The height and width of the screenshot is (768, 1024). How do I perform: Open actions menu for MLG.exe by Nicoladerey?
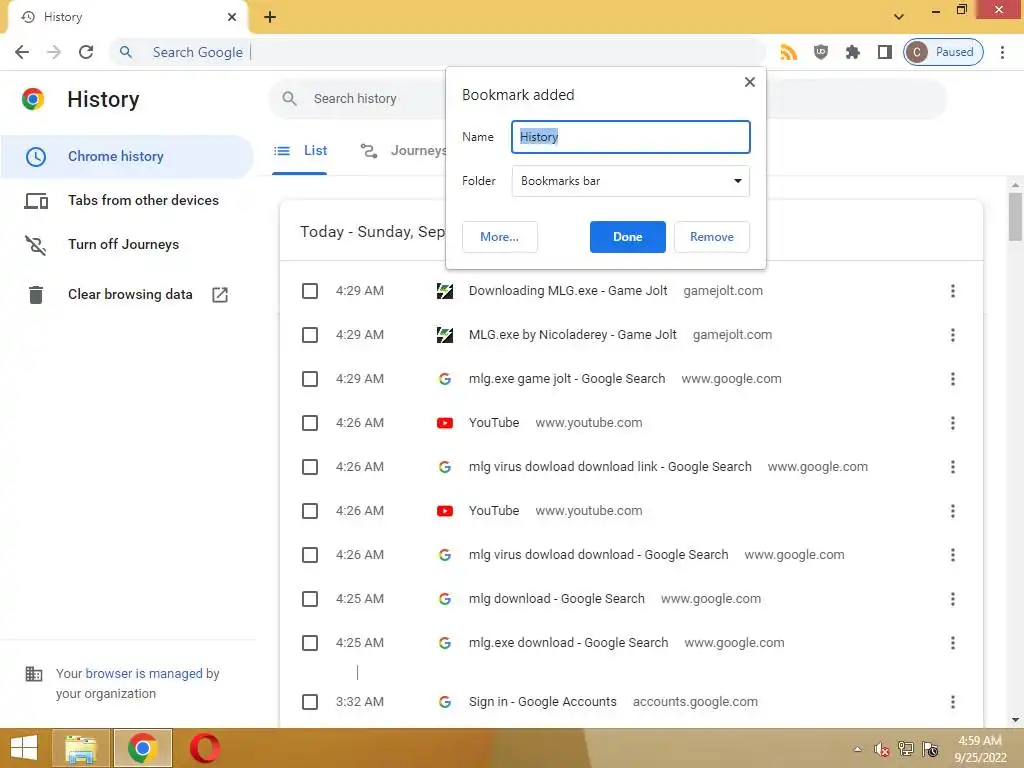tap(953, 335)
